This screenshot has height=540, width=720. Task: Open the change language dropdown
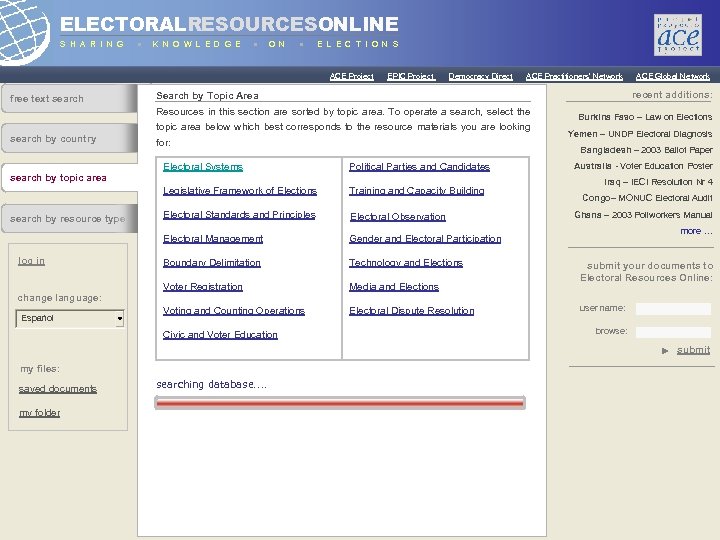click(x=70, y=318)
